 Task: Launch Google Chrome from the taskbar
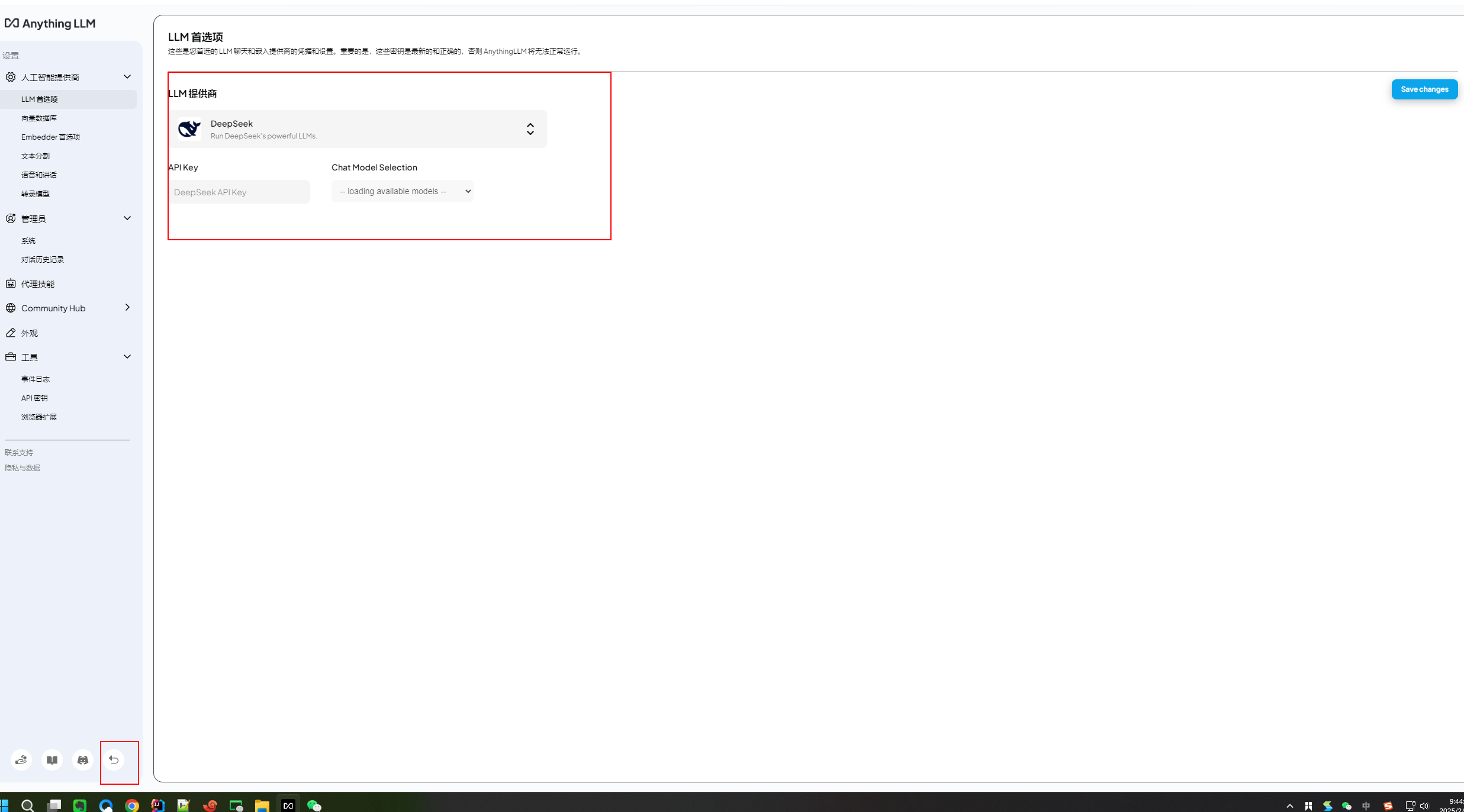[x=132, y=805]
